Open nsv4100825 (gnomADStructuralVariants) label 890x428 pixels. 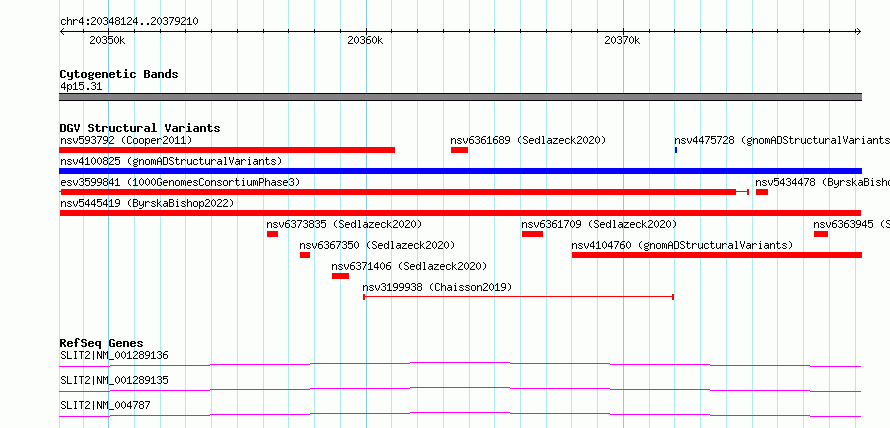[171, 161]
